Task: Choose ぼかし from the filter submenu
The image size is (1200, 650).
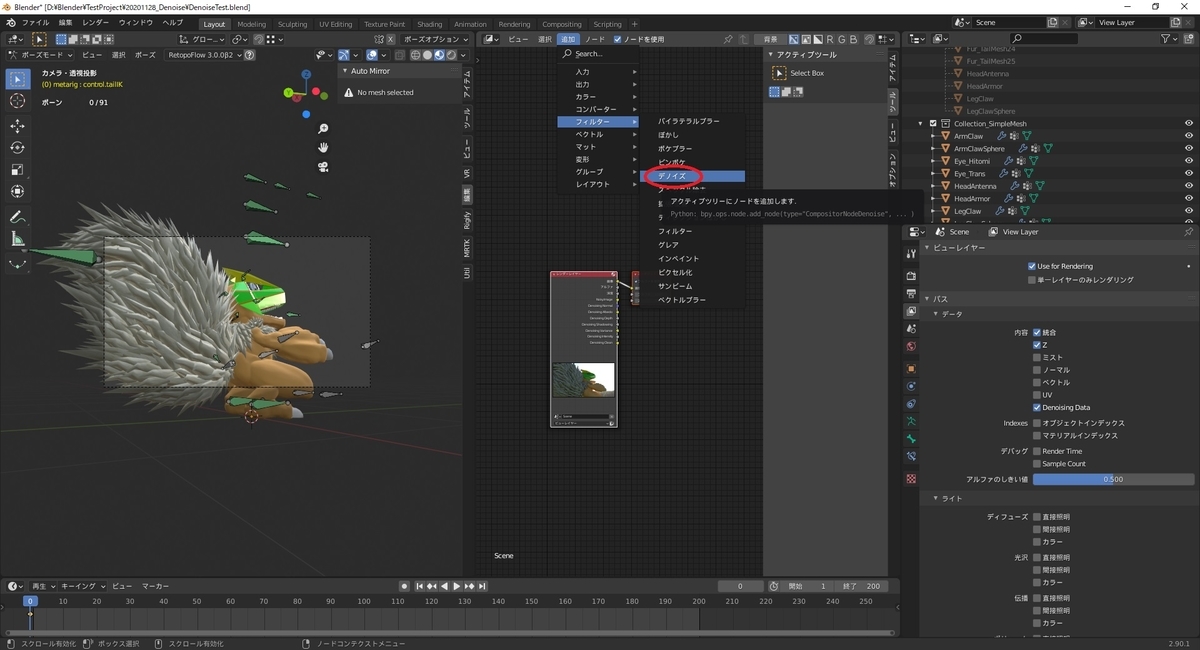Action: coord(694,134)
